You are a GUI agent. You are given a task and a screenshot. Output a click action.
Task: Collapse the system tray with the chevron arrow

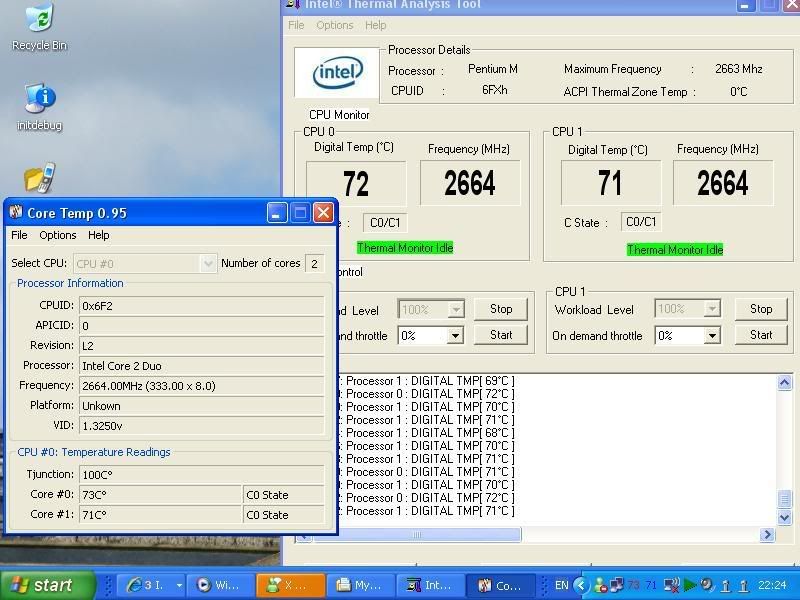click(580, 585)
